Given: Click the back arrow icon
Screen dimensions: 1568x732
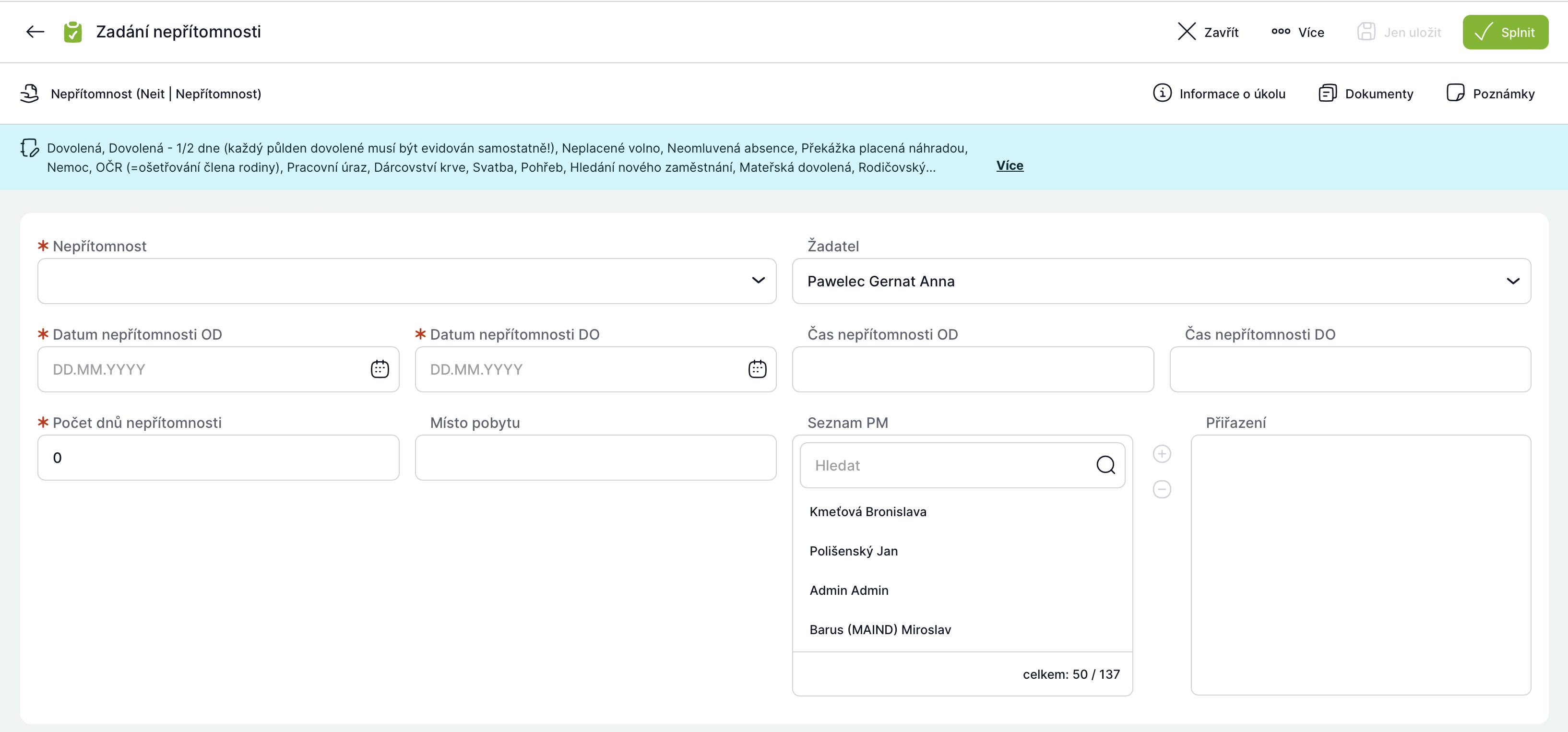Looking at the screenshot, I should point(36,32).
